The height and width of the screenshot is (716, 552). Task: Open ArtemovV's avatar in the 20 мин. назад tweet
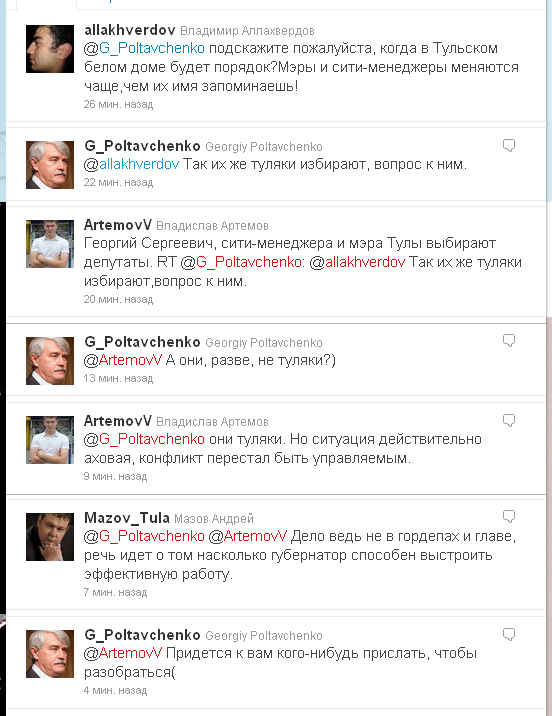[x=50, y=244]
